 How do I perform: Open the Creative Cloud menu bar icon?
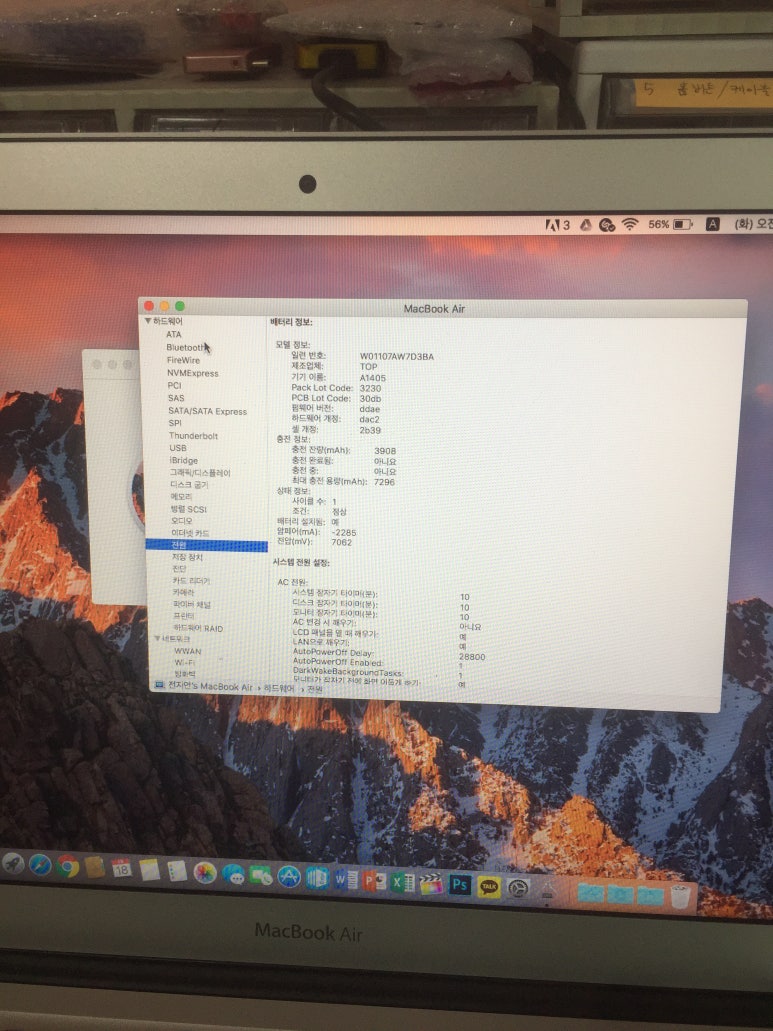[x=607, y=225]
